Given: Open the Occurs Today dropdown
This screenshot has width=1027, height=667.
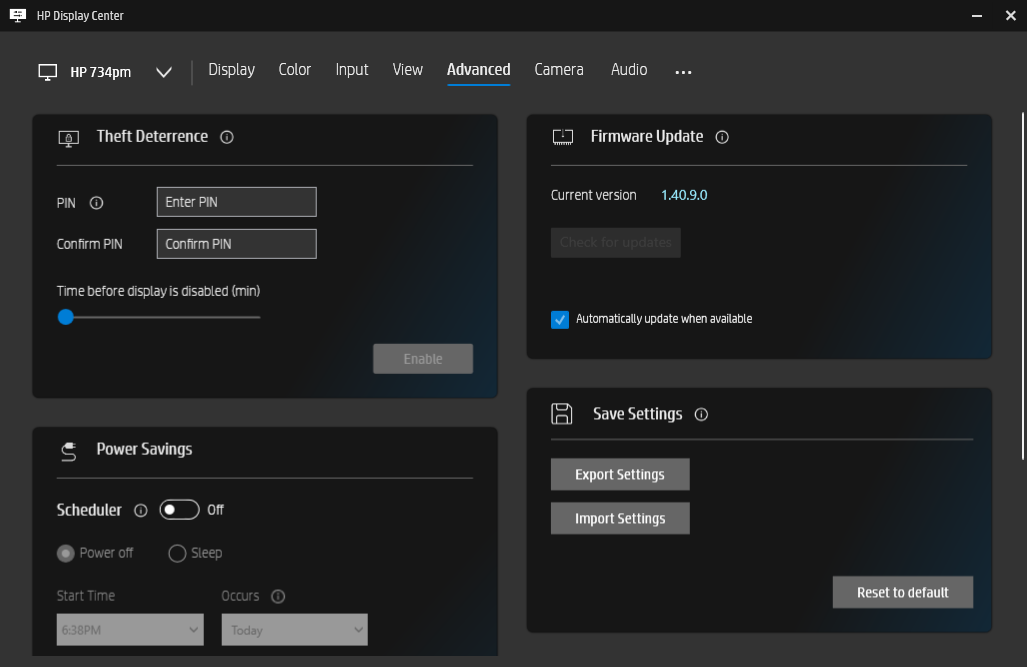Looking at the screenshot, I should pyautogui.click(x=295, y=630).
